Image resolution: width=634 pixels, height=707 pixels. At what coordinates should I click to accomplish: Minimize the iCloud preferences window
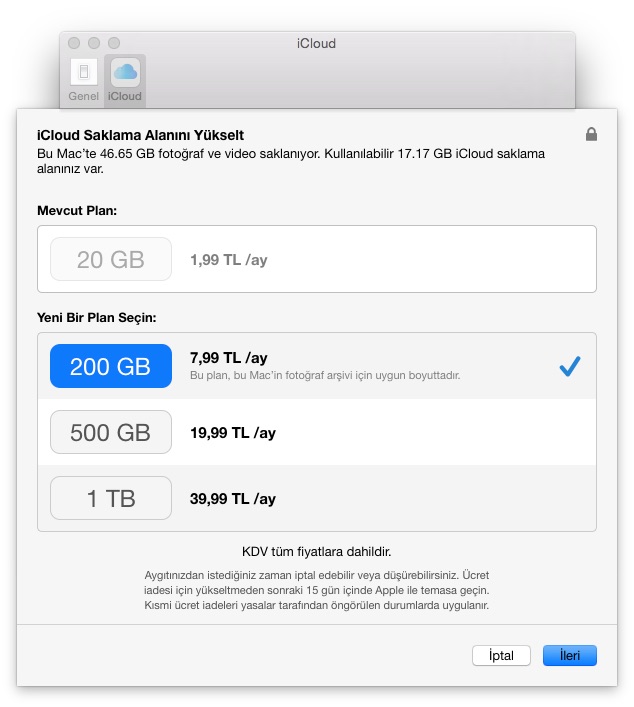(x=94, y=43)
